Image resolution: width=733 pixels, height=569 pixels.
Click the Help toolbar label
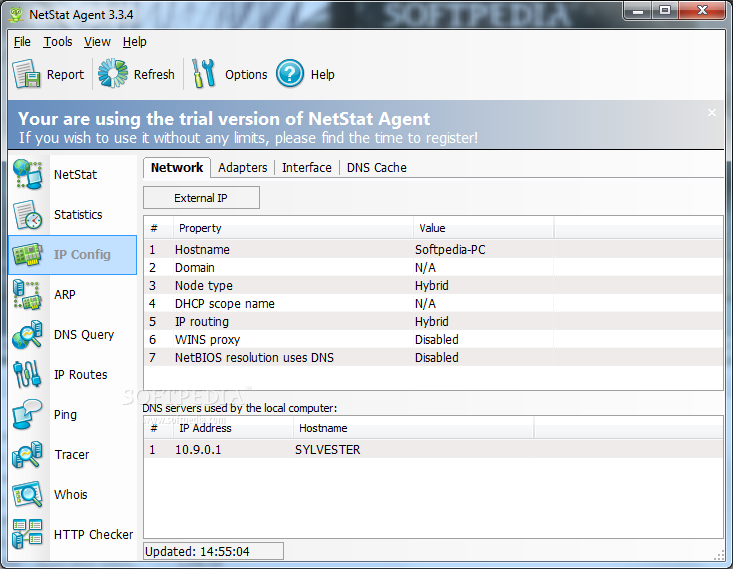click(x=323, y=75)
